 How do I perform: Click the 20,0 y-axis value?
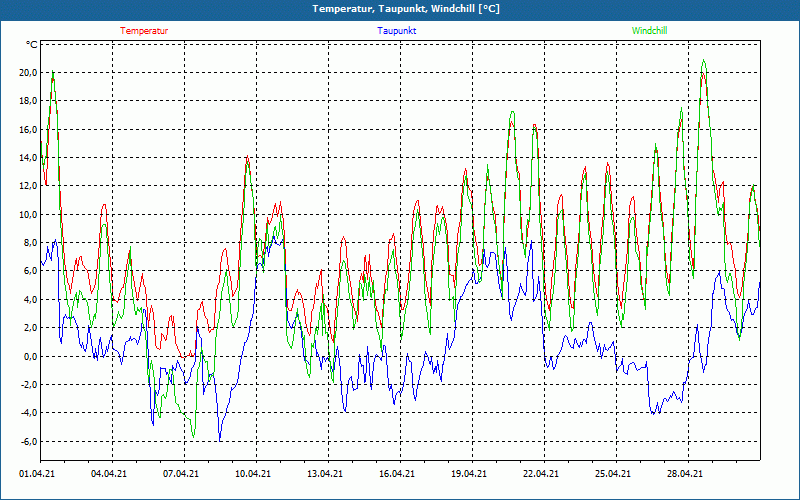click(x=28, y=72)
